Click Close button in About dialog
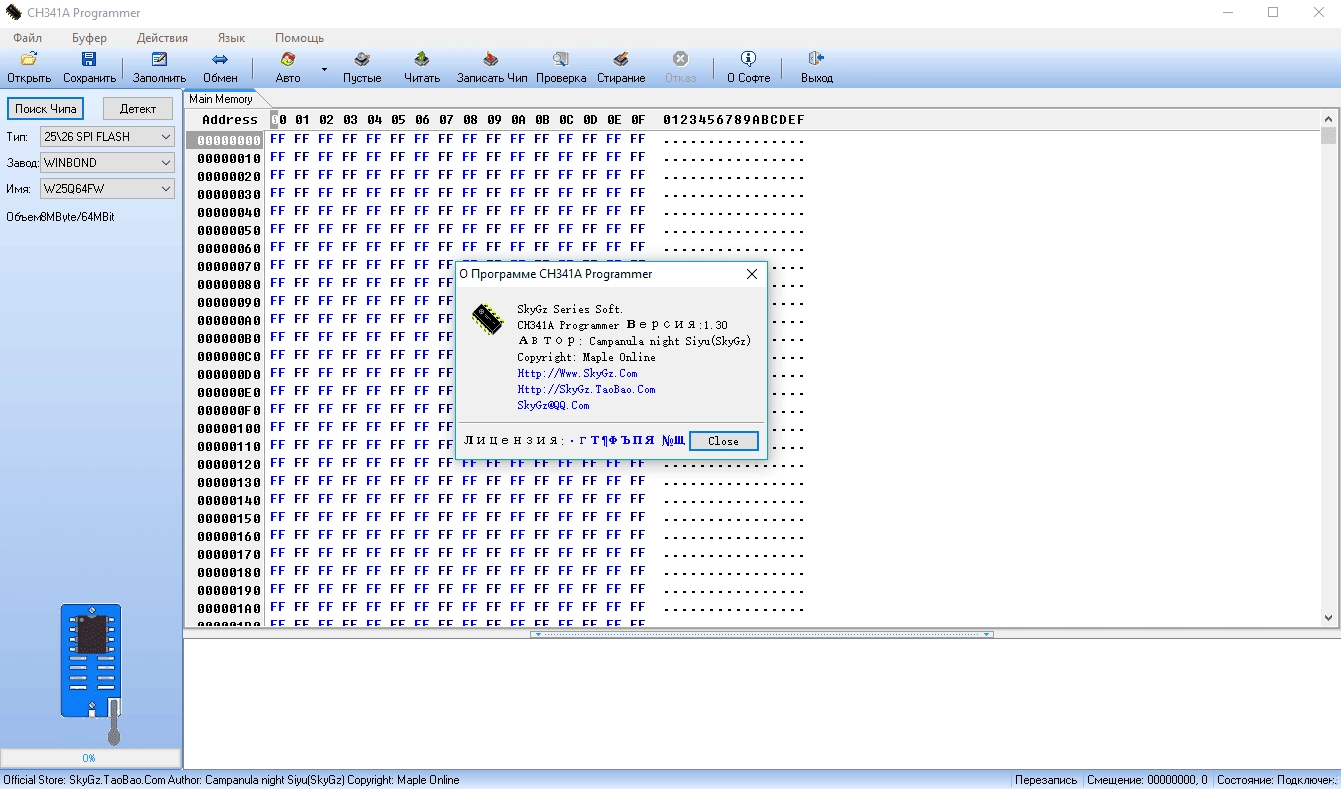 pyautogui.click(x=723, y=441)
